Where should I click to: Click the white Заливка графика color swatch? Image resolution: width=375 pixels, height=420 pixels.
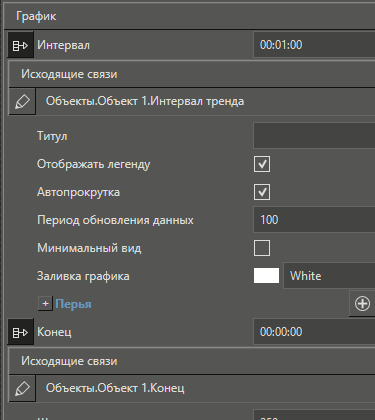coord(266,276)
